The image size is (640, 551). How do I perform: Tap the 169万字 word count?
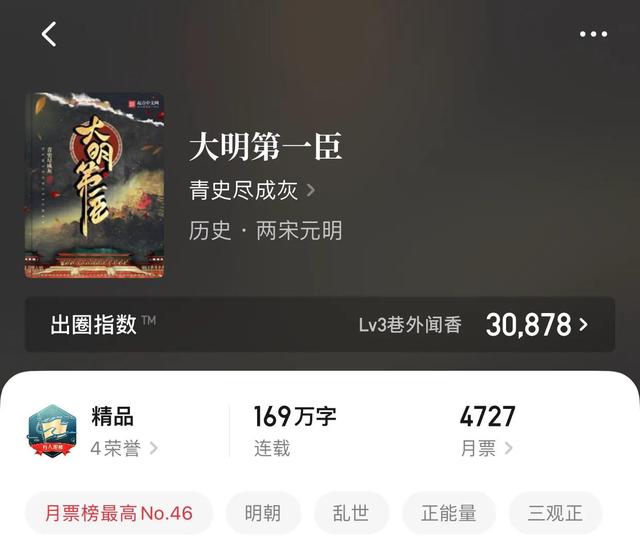(x=295, y=416)
